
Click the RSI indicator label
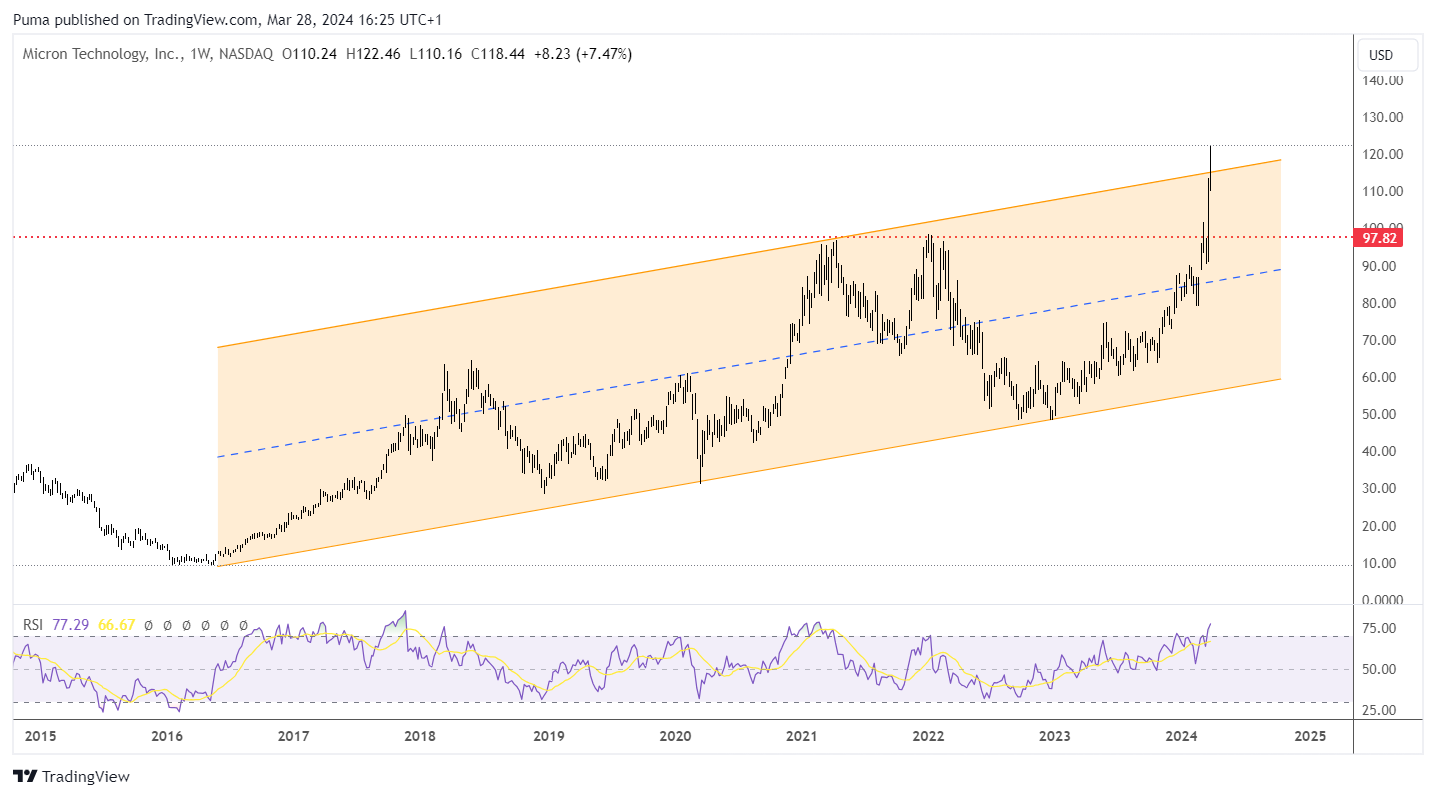pos(34,624)
